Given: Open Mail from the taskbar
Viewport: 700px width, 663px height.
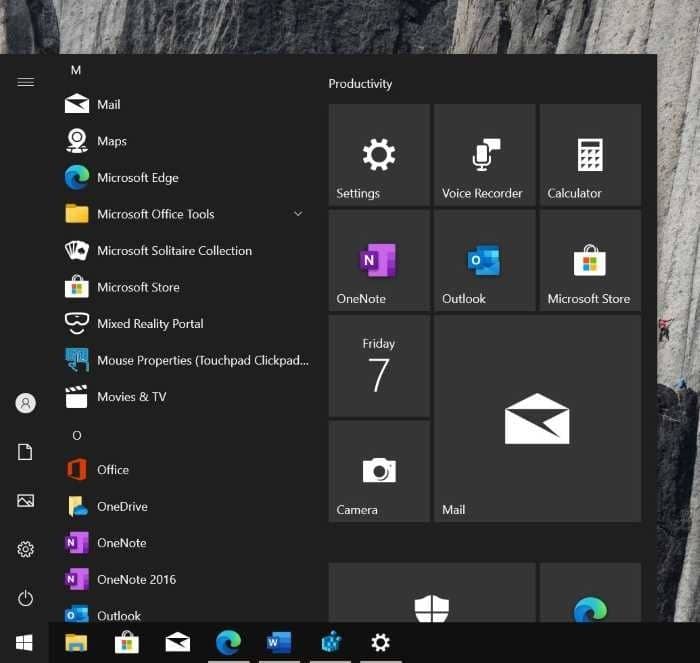Looking at the screenshot, I should tap(178, 643).
